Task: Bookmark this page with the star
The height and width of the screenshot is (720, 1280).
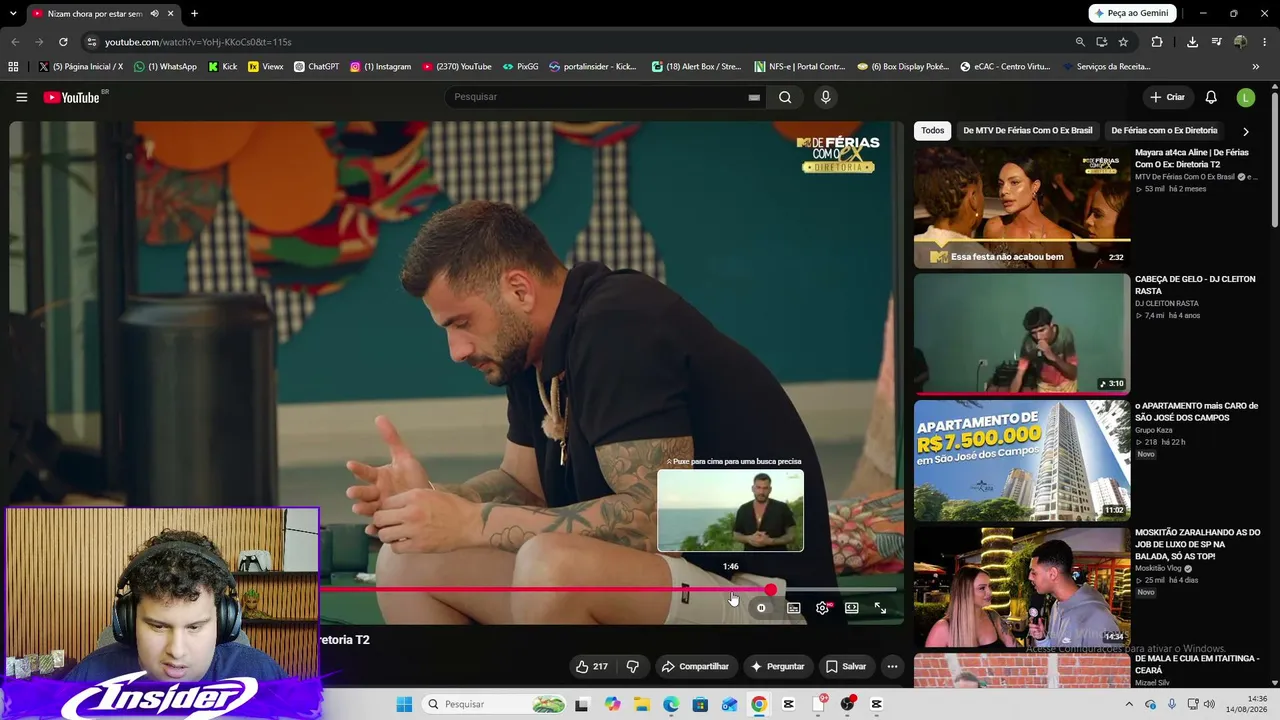Action: 1123,42
